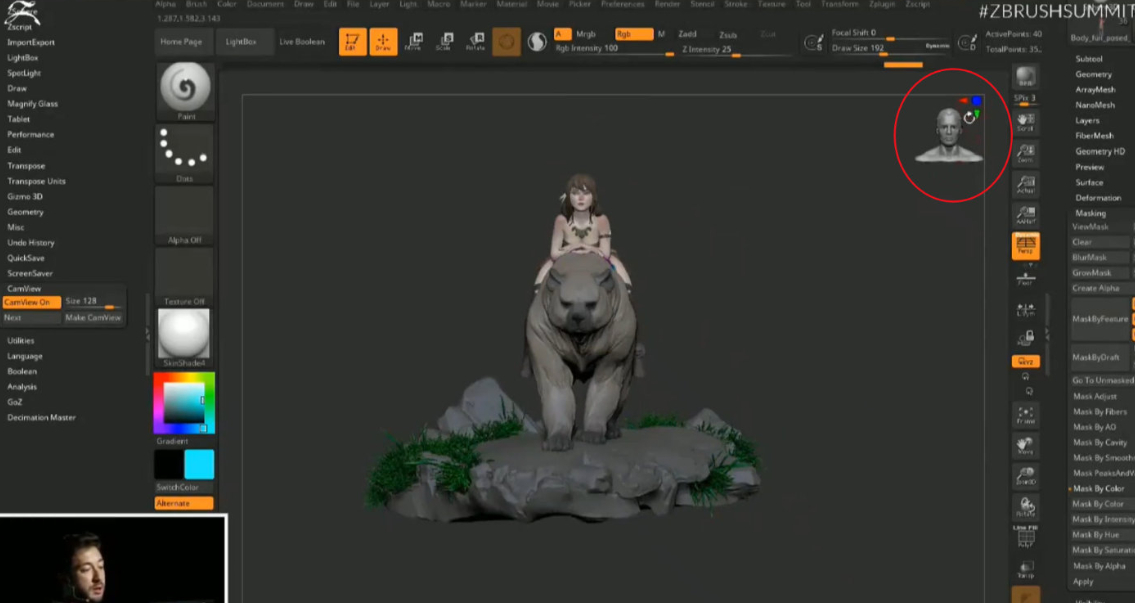The image size is (1135, 603).
Task: Expand the FiberMesh sub-palette
Action: pos(1094,135)
